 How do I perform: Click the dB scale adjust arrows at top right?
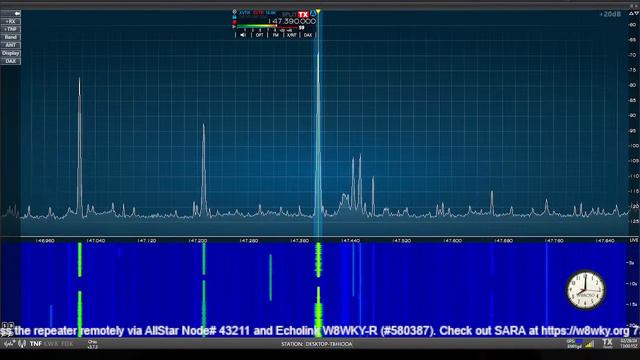633,13
